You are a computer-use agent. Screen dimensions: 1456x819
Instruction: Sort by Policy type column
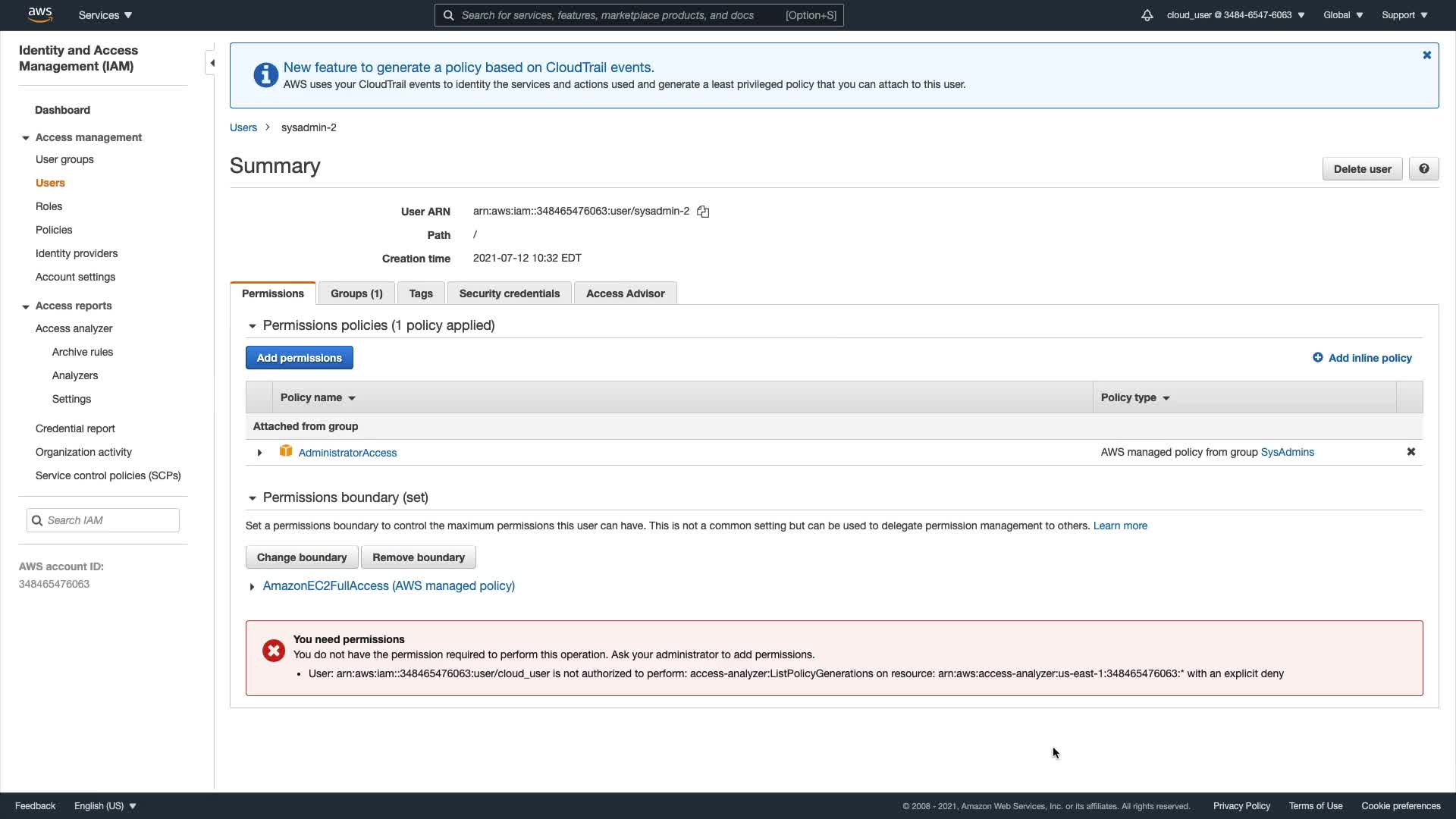[1134, 397]
